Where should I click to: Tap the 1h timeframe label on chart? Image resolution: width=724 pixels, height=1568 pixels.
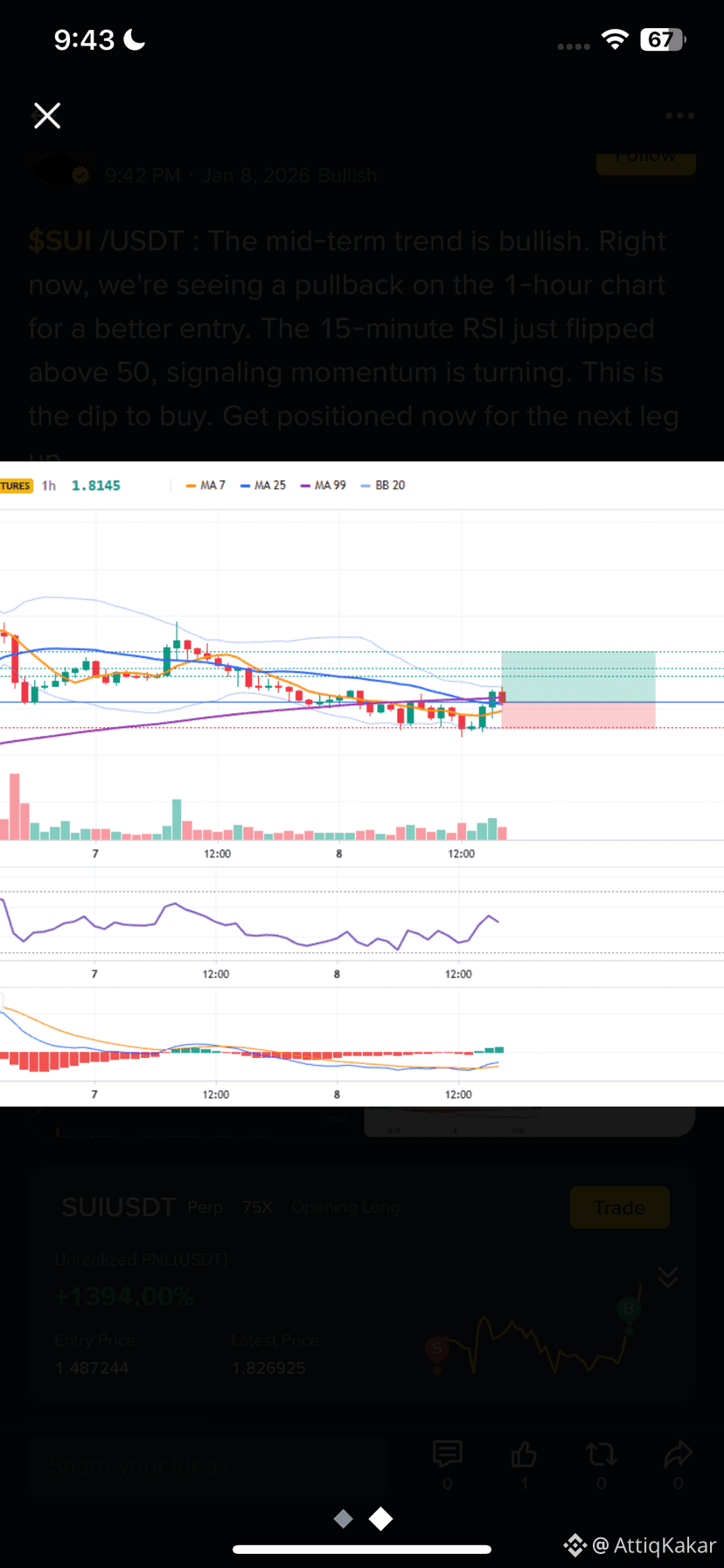49,486
